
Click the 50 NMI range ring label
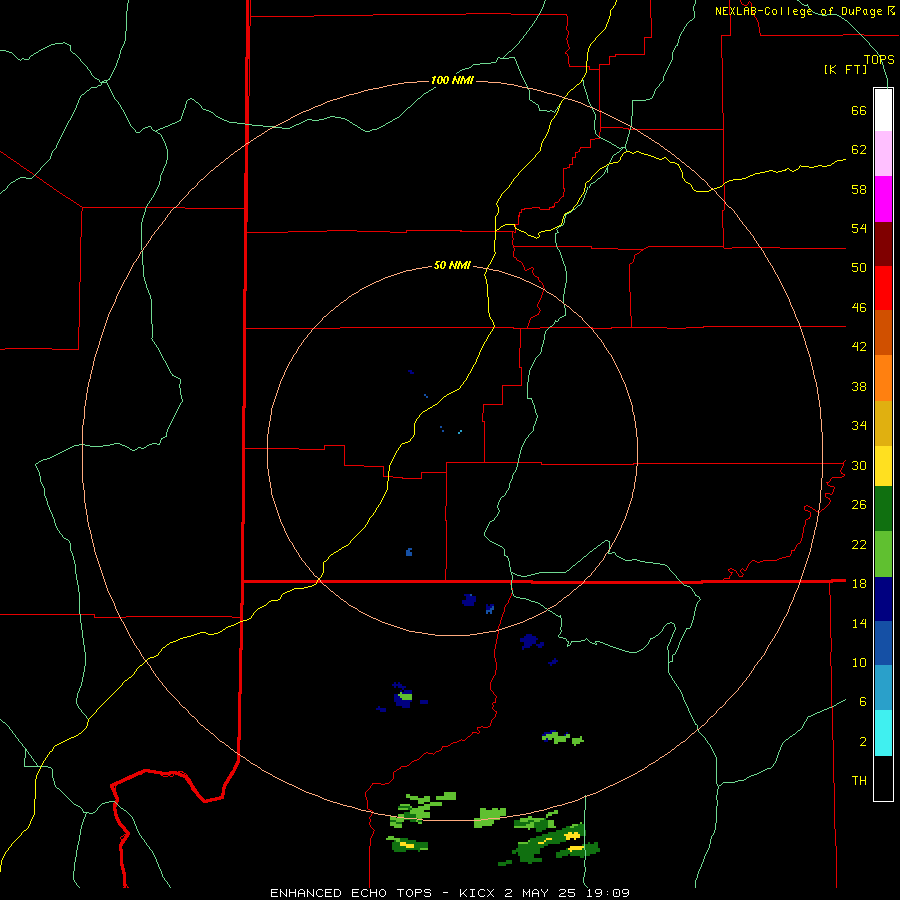452,265
